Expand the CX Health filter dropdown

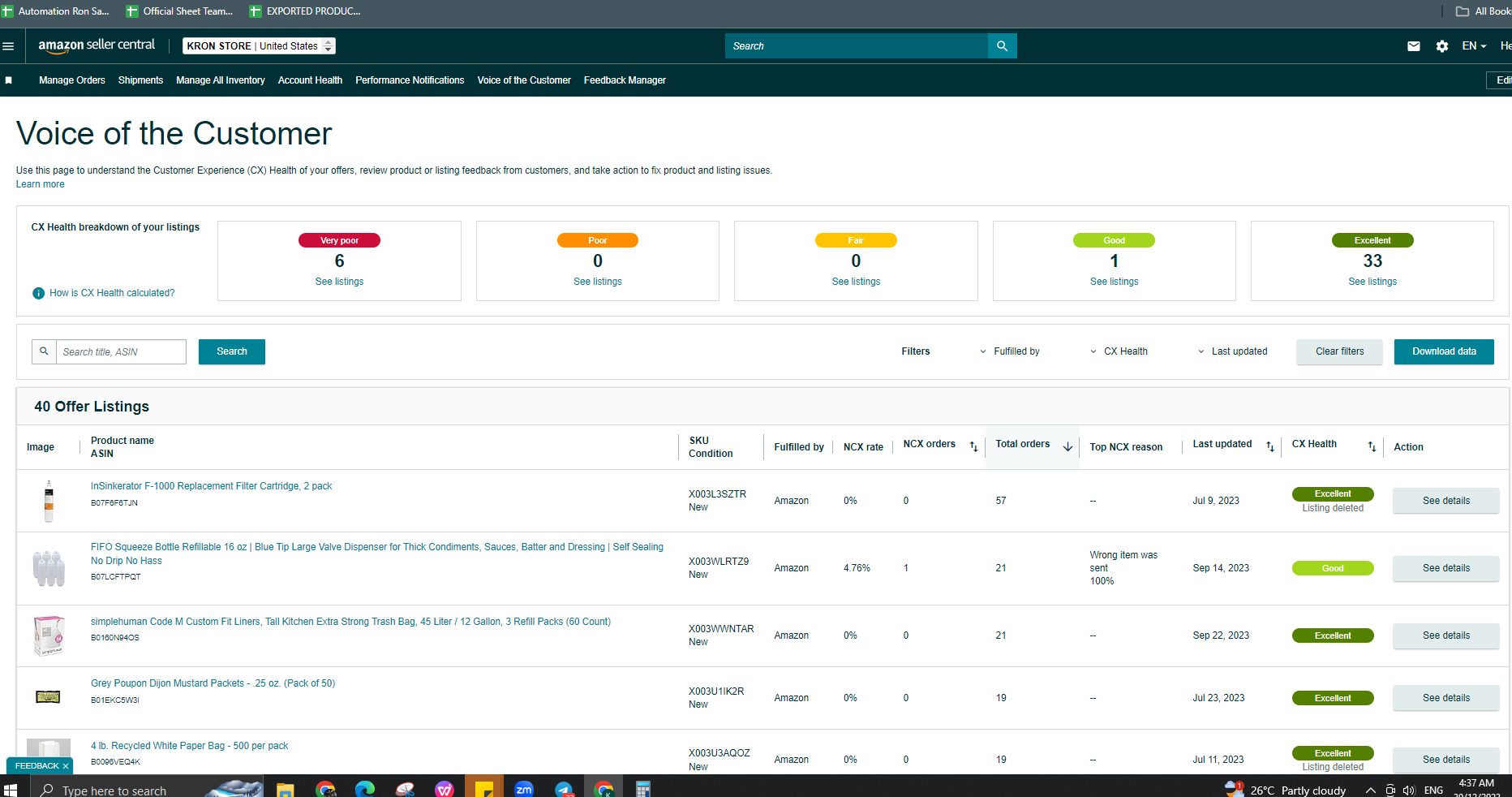coord(1119,351)
